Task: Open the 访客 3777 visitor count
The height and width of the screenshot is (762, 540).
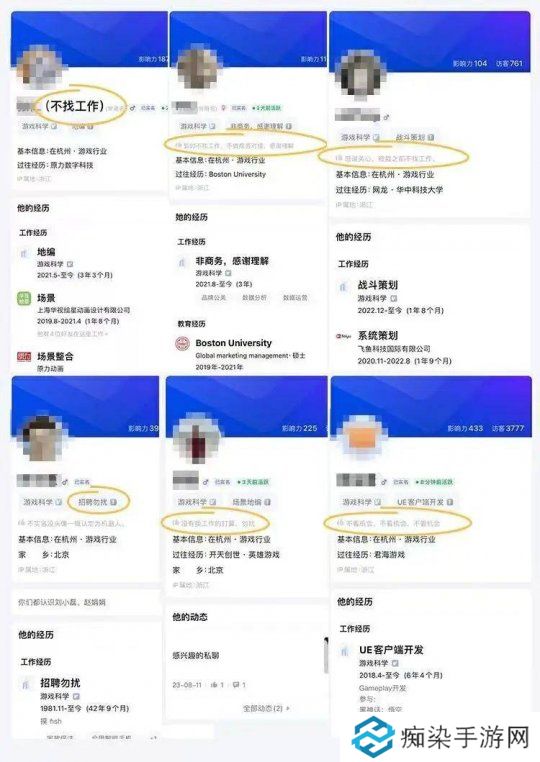Action: tap(507, 429)
